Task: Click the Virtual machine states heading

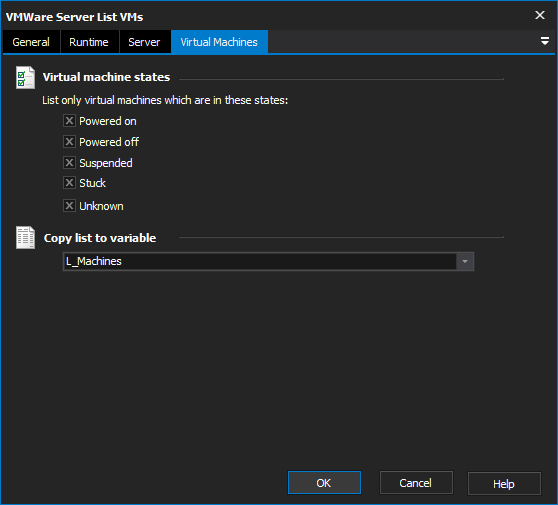Action: coord(106,77)
